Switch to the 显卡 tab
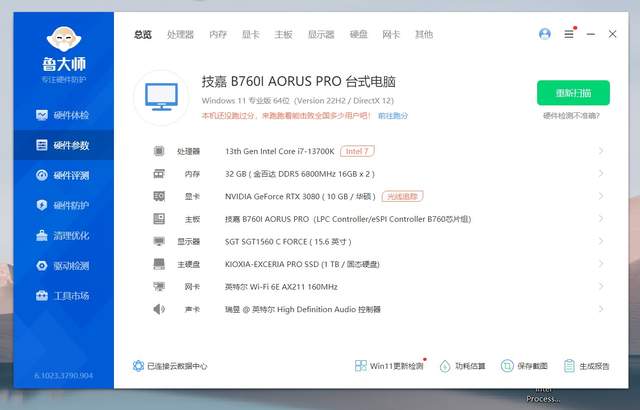Screen dimensions: 640x410 251,35
